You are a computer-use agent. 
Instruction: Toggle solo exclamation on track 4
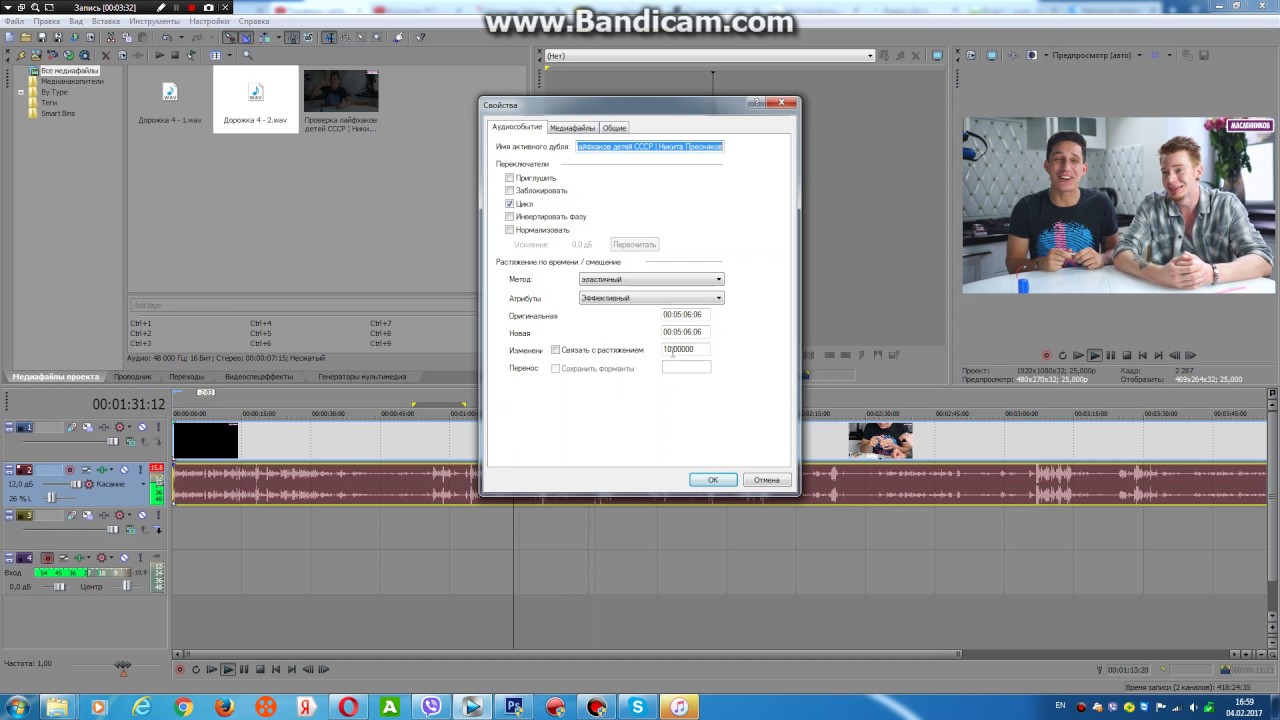140,558
